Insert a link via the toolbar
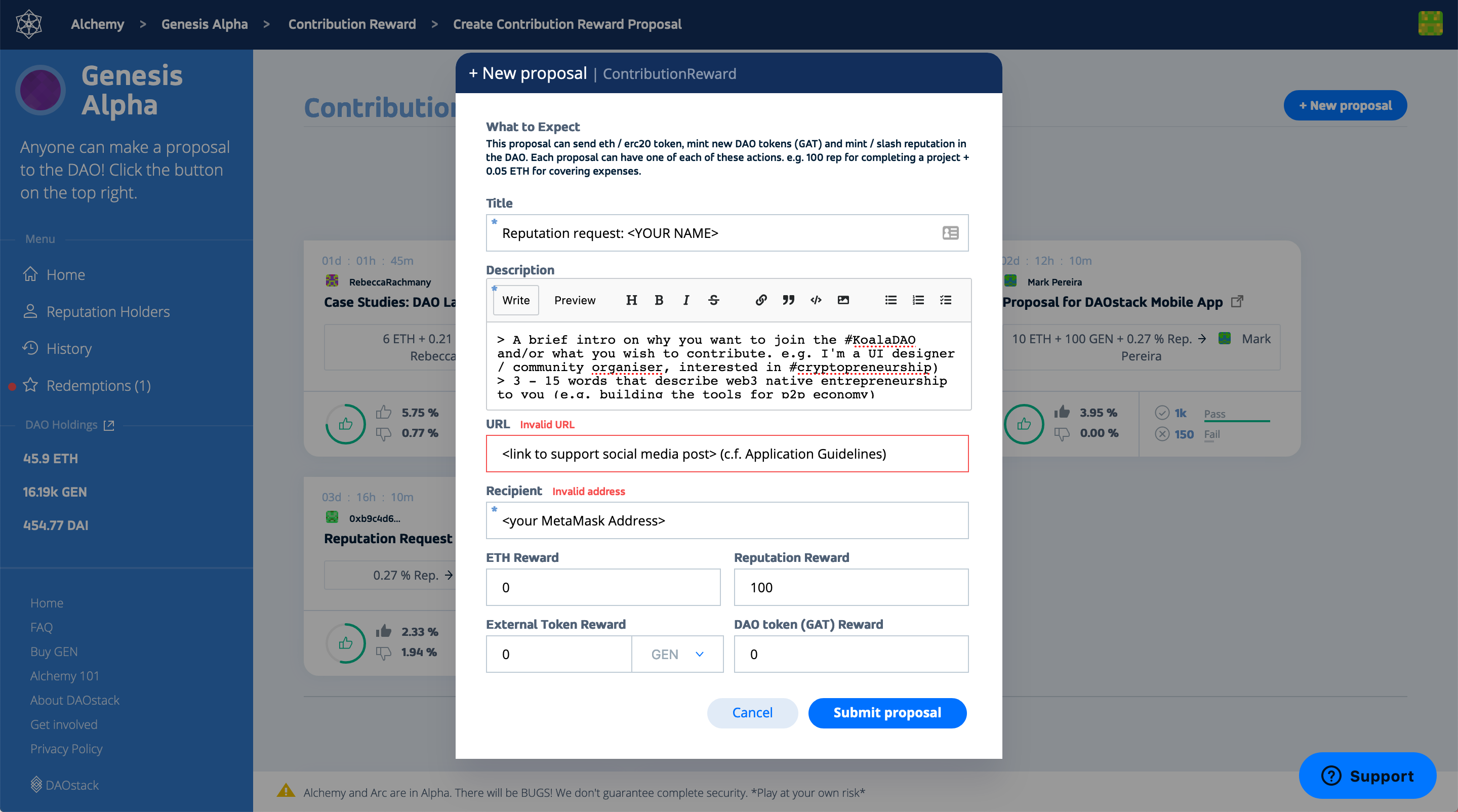 761,300
